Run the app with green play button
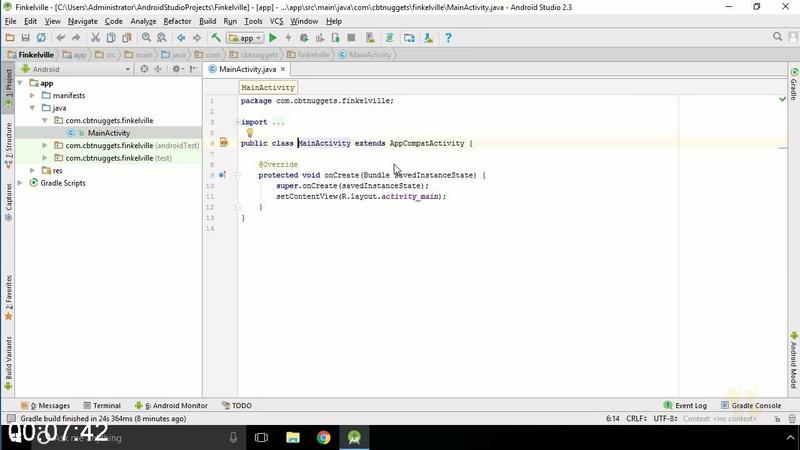 [x=273, y=38]
